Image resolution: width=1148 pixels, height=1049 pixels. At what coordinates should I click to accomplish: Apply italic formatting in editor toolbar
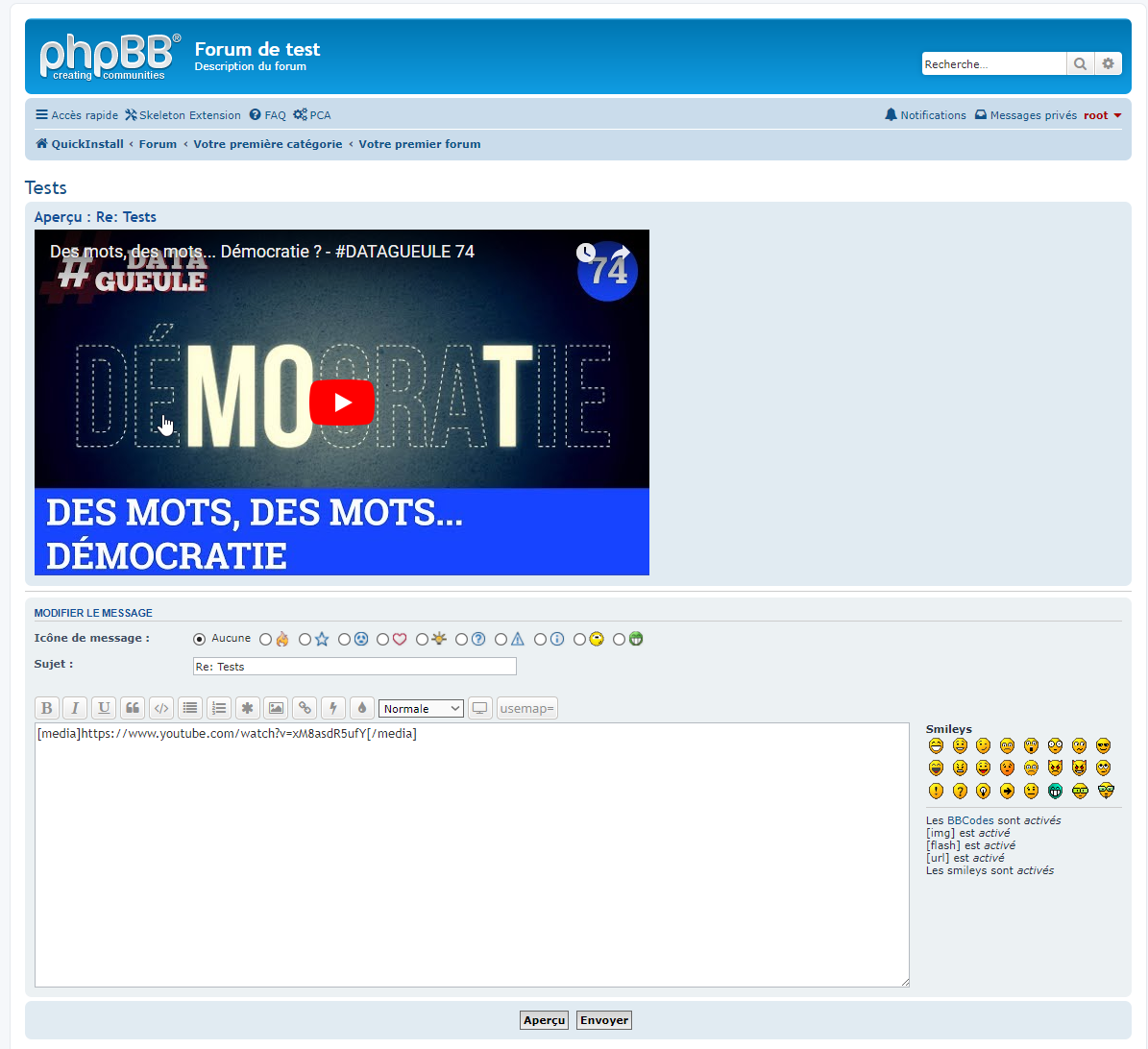(75, 709)
